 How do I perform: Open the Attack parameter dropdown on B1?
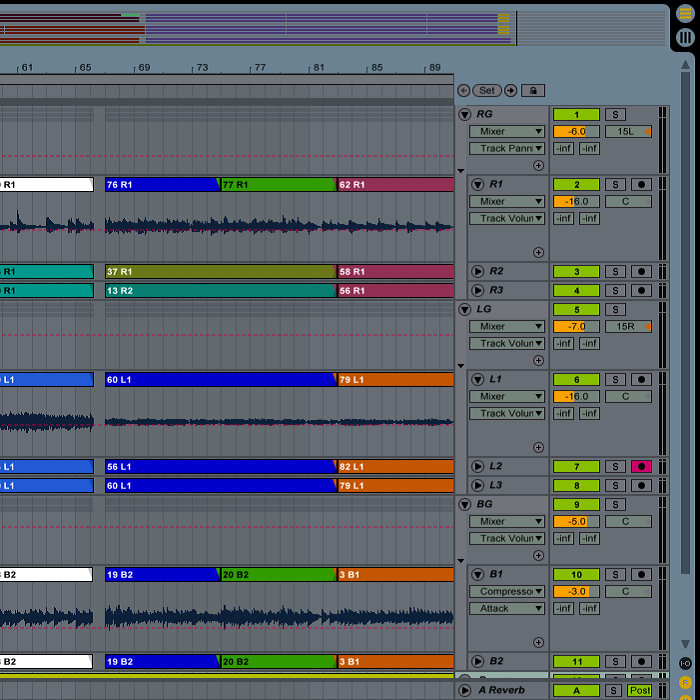coord(507,608)
